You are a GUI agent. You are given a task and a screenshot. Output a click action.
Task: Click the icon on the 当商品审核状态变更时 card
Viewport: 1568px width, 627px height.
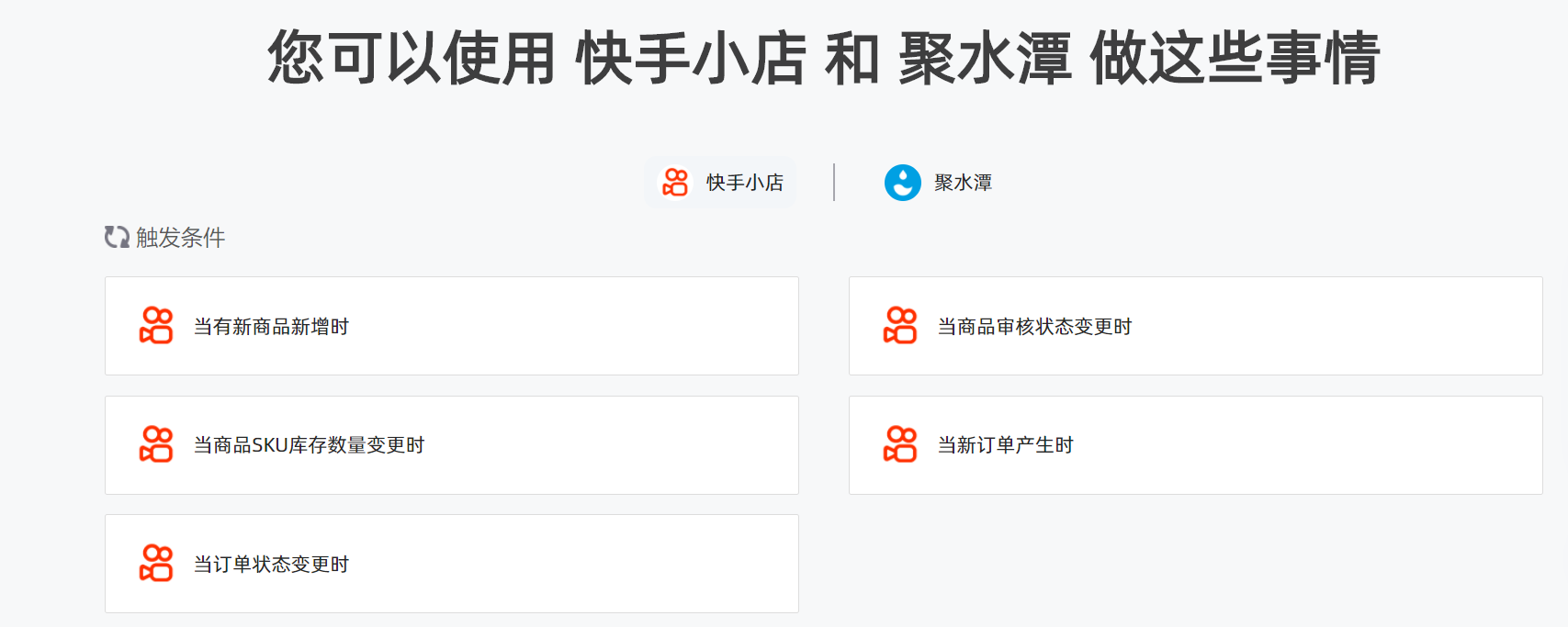pyautogui.click(x=900, y=326)
